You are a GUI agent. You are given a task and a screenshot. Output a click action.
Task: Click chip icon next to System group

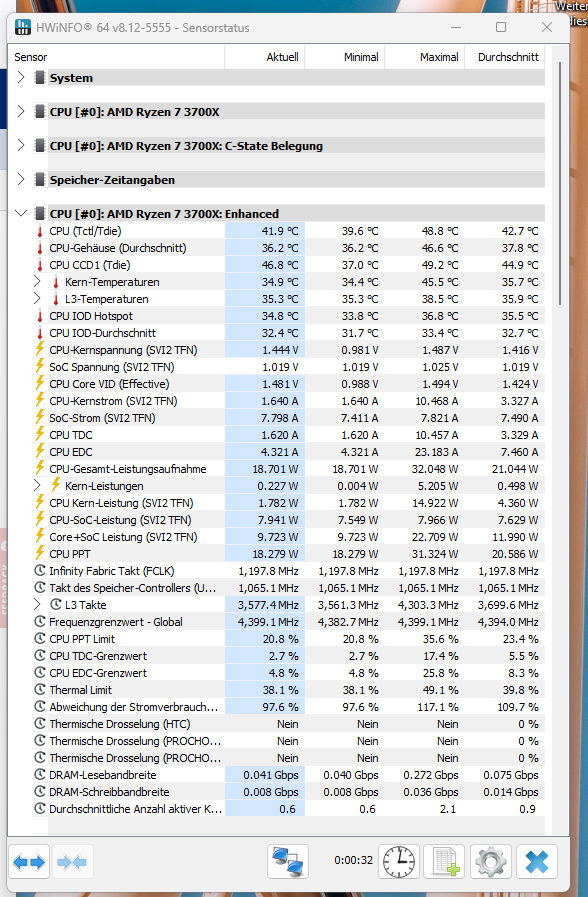(39, 78)
